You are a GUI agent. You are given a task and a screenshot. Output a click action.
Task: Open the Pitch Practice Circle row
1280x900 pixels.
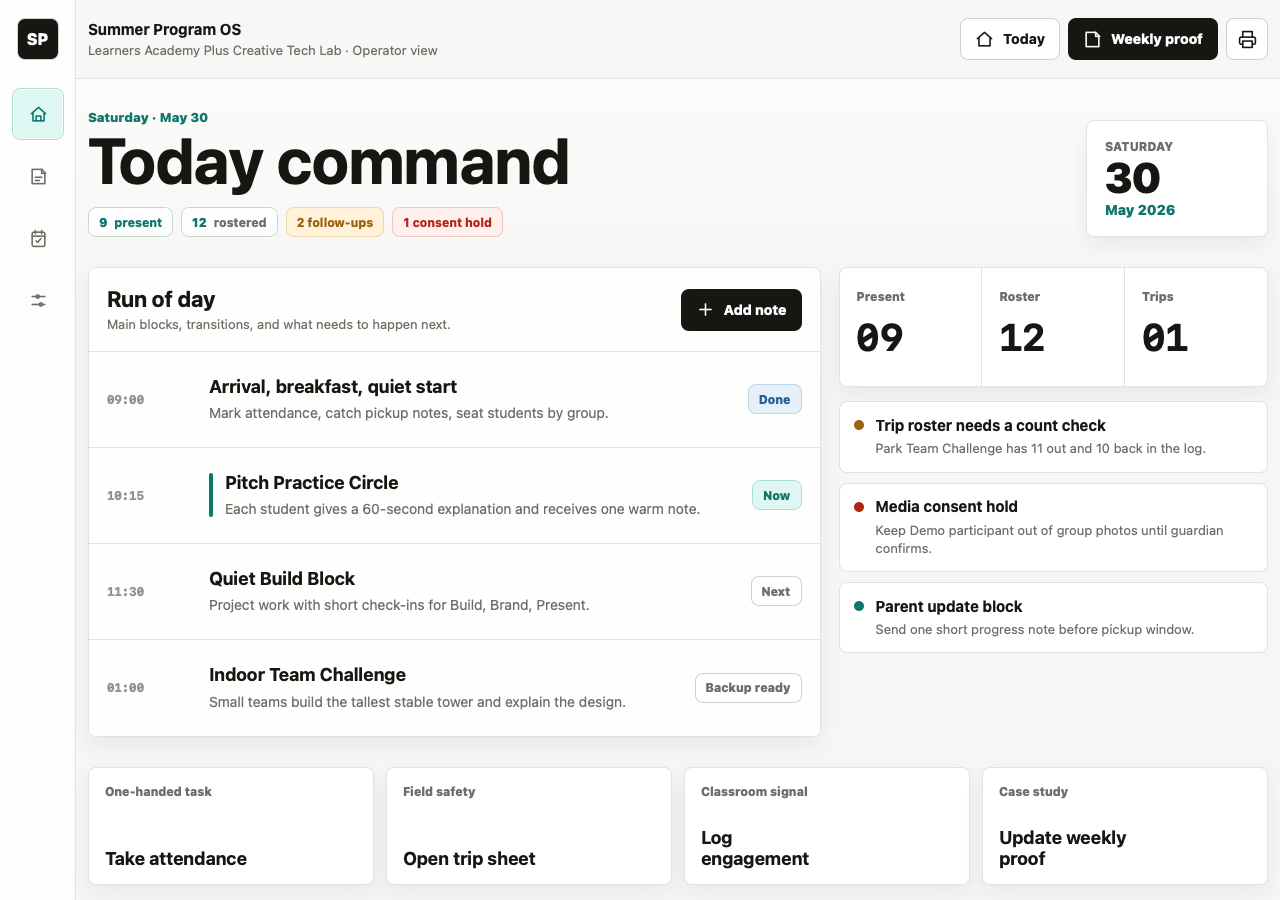coord(454,495)
